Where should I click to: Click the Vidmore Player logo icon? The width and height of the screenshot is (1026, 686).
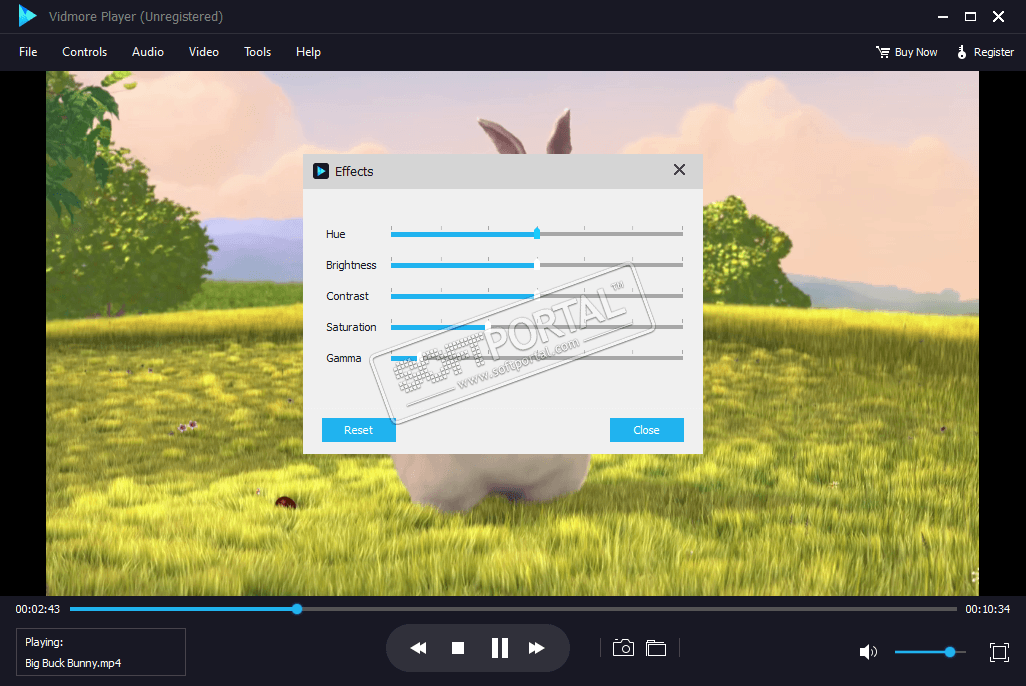[27, 16]
